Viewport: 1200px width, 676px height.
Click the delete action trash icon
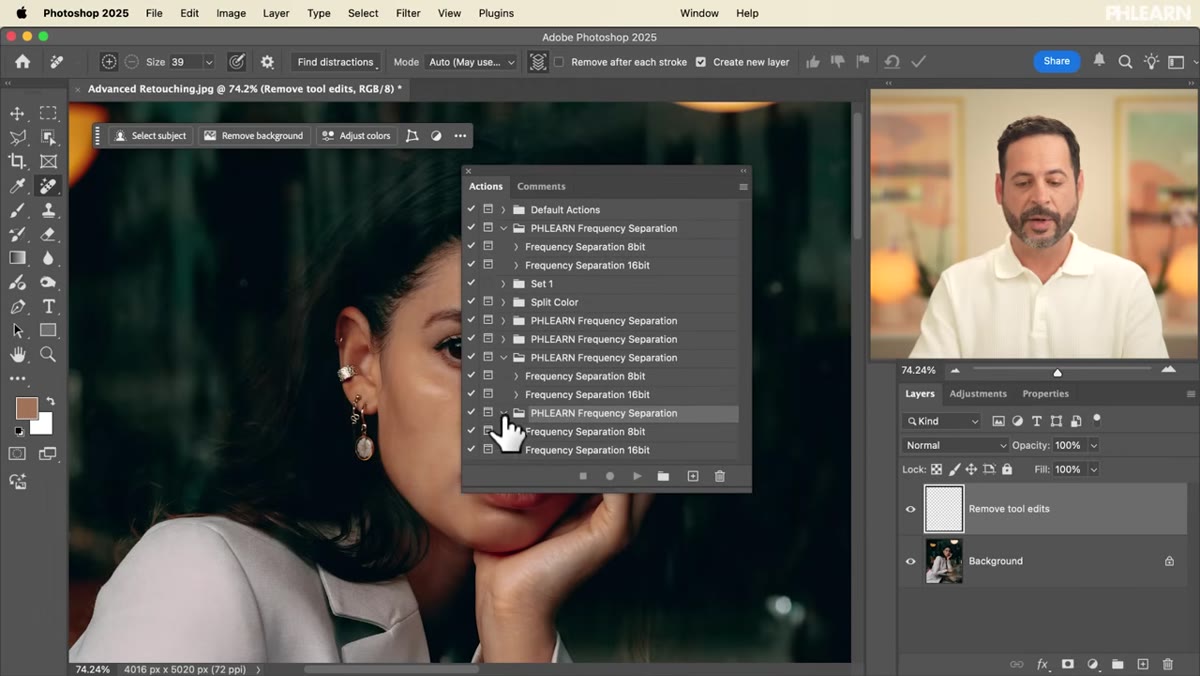tap(719, 476)
